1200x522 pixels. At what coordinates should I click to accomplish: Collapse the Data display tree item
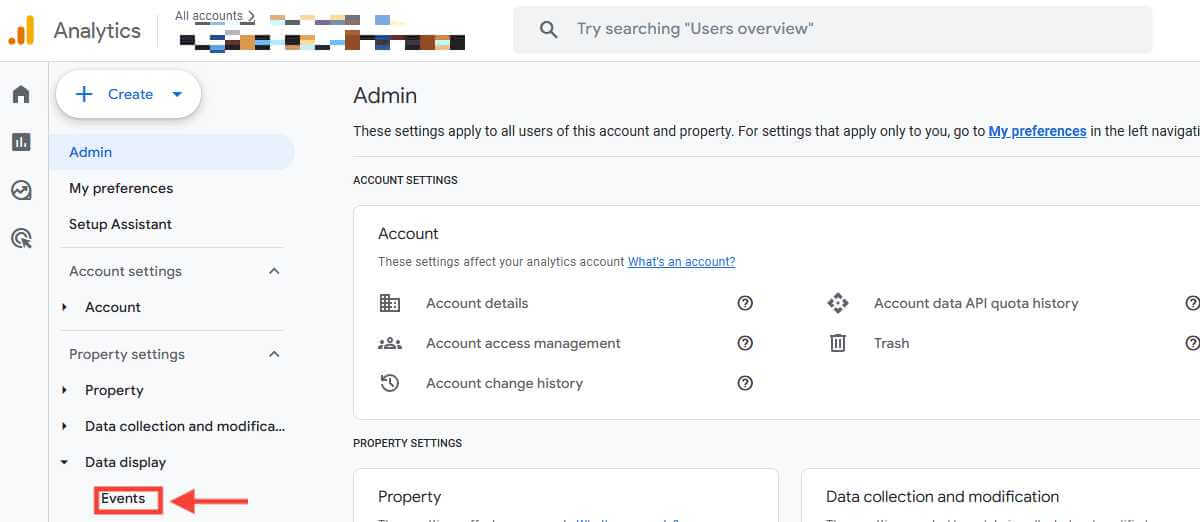65,462
